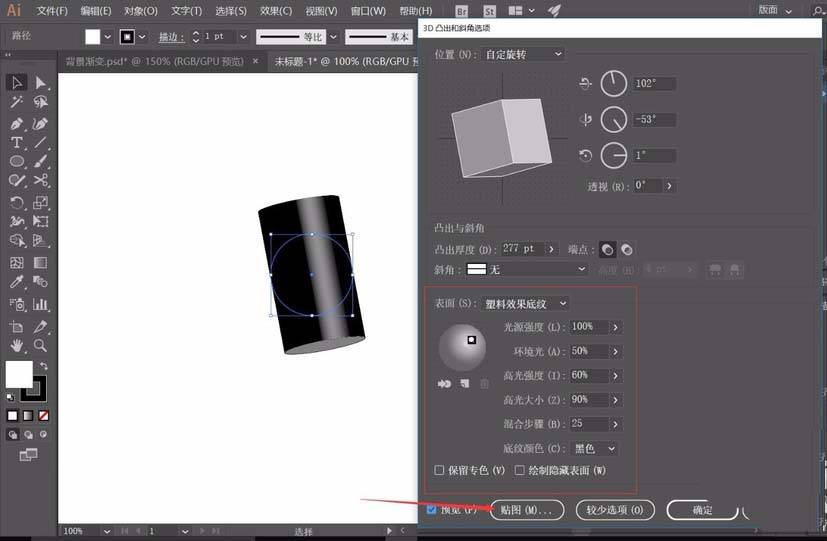Select the Zoom magnifier tool

pyautogui.click(x=41, y=345)
